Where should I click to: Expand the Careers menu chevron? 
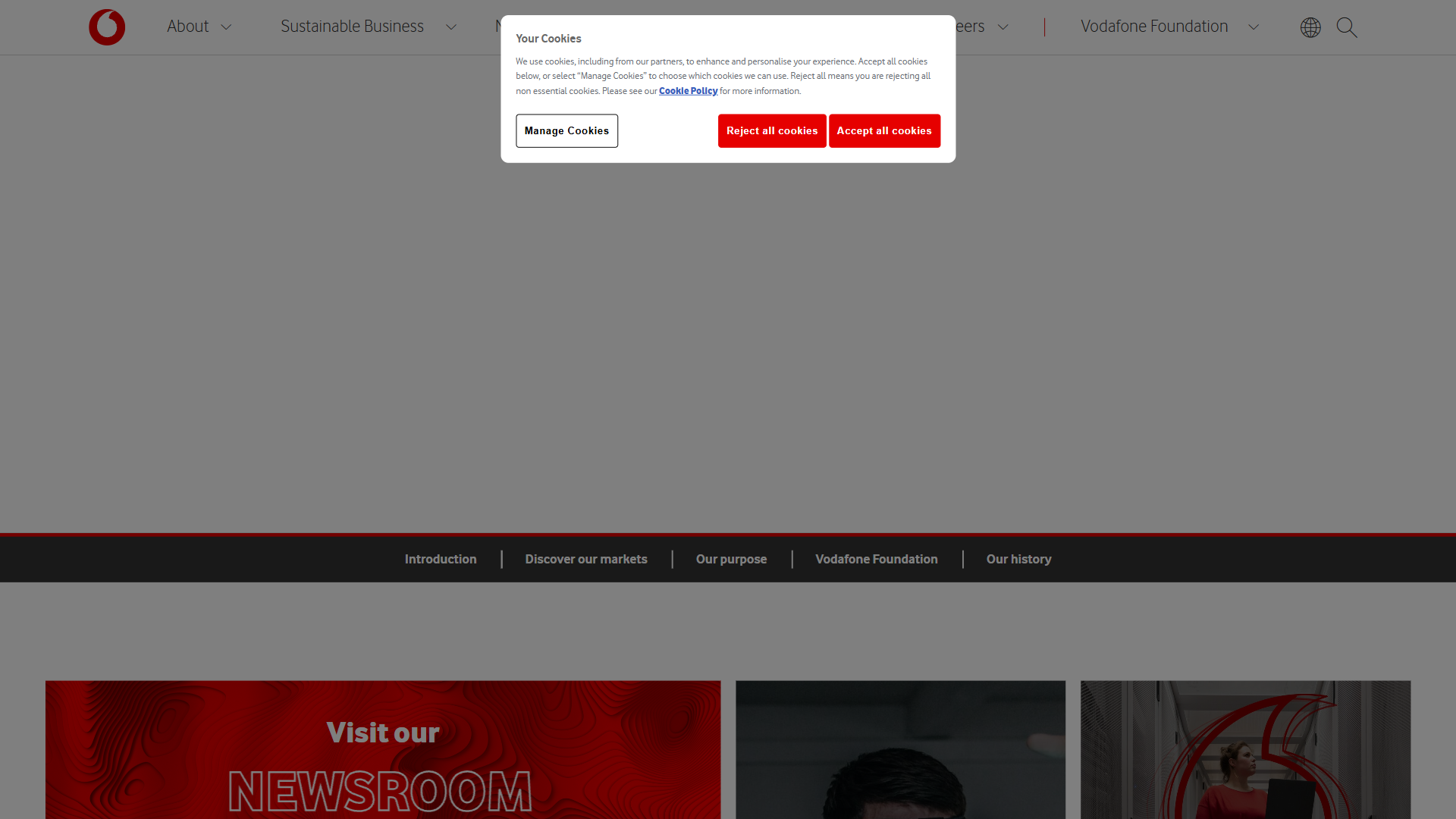pos(1003,27)
